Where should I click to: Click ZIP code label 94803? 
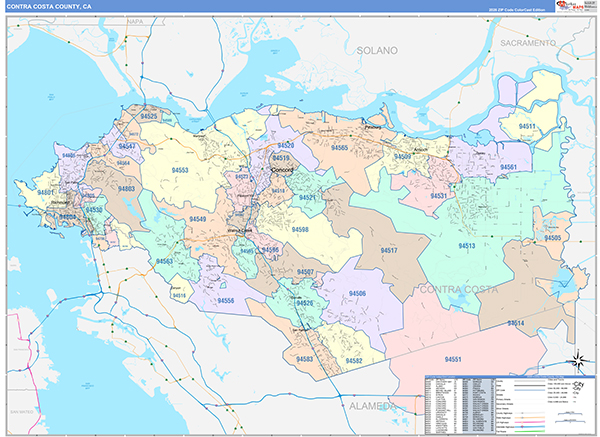coord(126,189)
